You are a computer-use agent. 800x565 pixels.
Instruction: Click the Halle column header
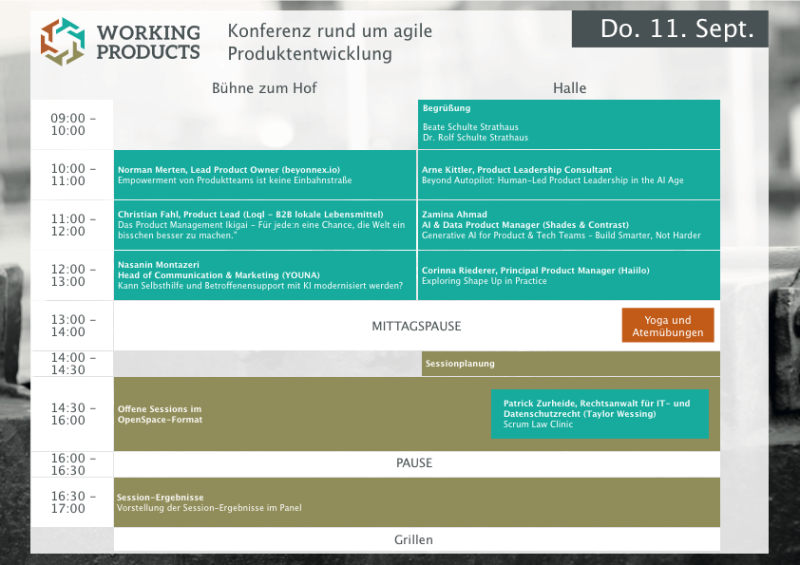point(569,88)
